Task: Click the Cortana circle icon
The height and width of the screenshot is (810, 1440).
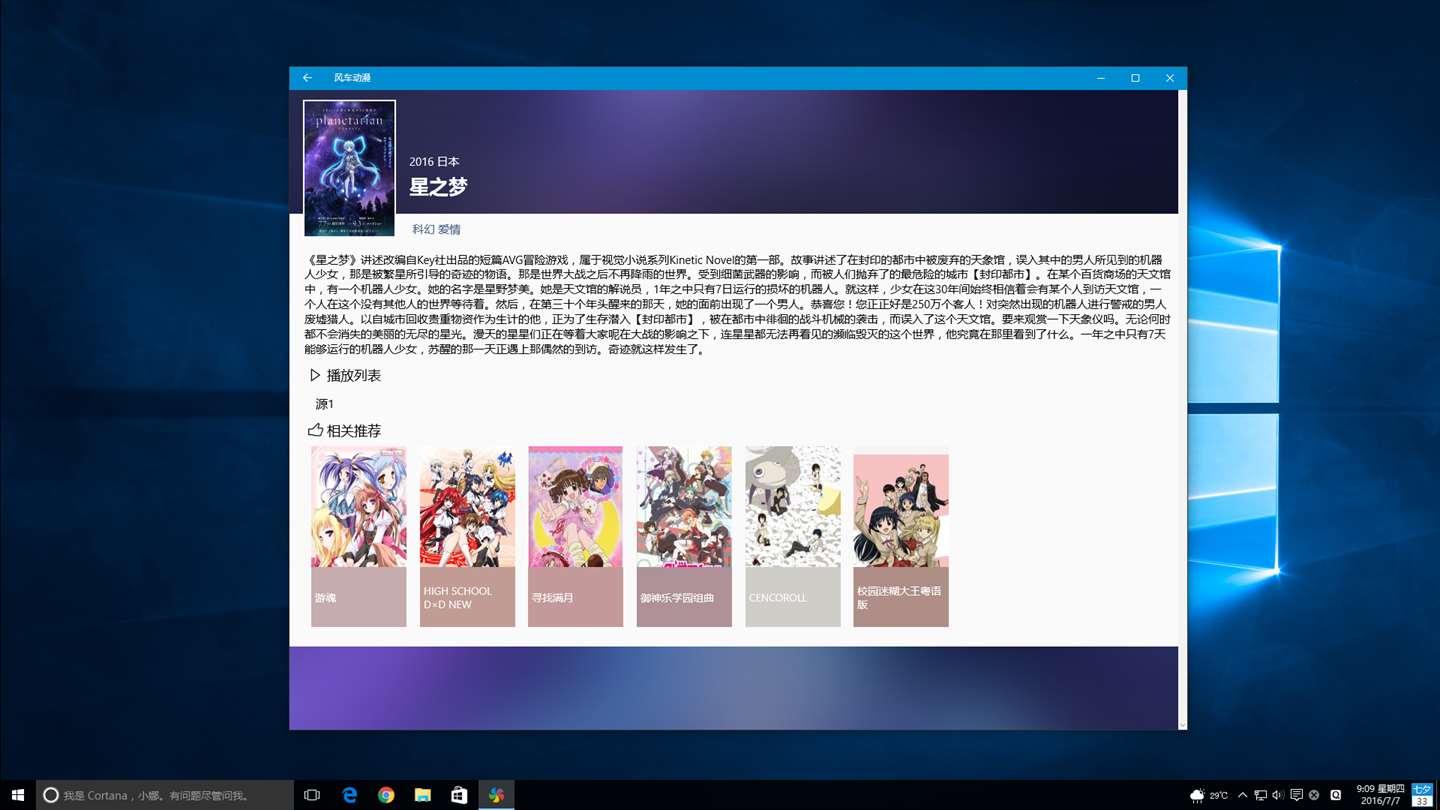Action: [x=51, y=795]
